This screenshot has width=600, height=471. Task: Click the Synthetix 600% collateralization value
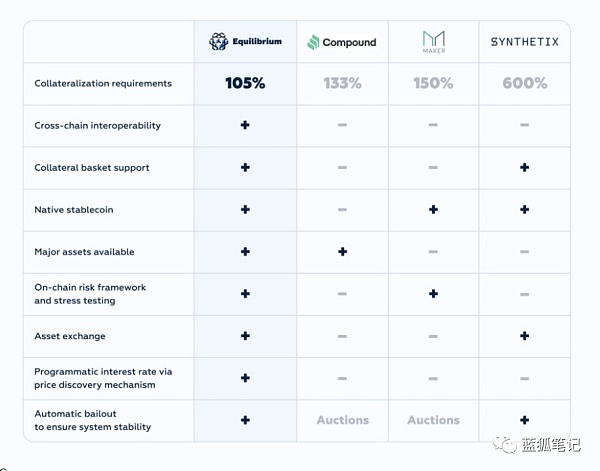point(524,84)
